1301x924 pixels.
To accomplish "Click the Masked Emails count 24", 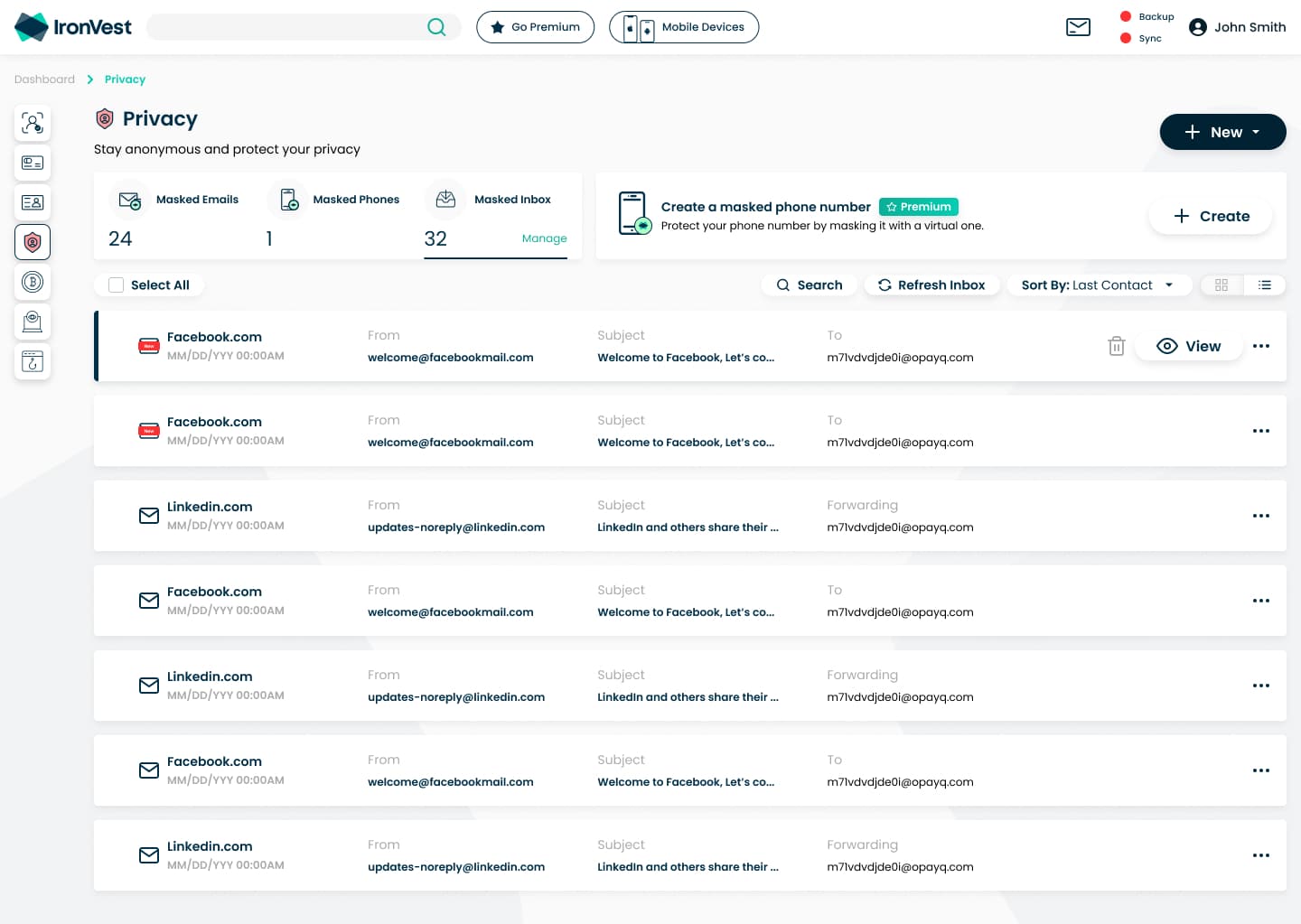I will (x=120, y=238).
